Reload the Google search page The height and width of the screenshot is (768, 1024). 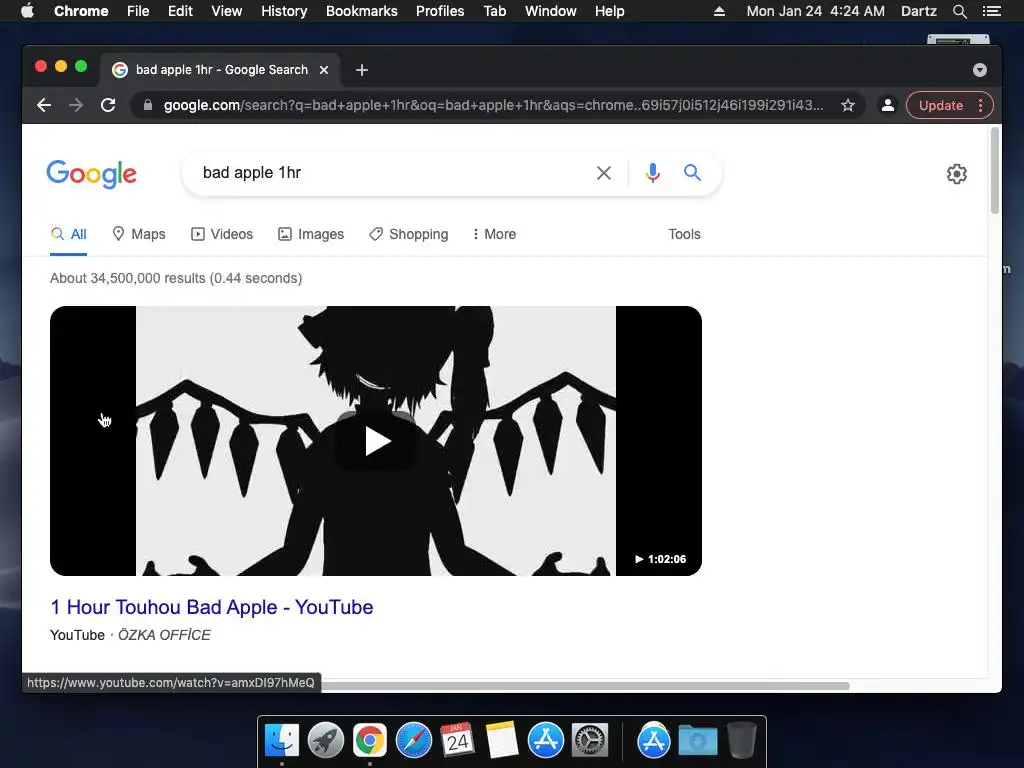click(x=108, y=105)
